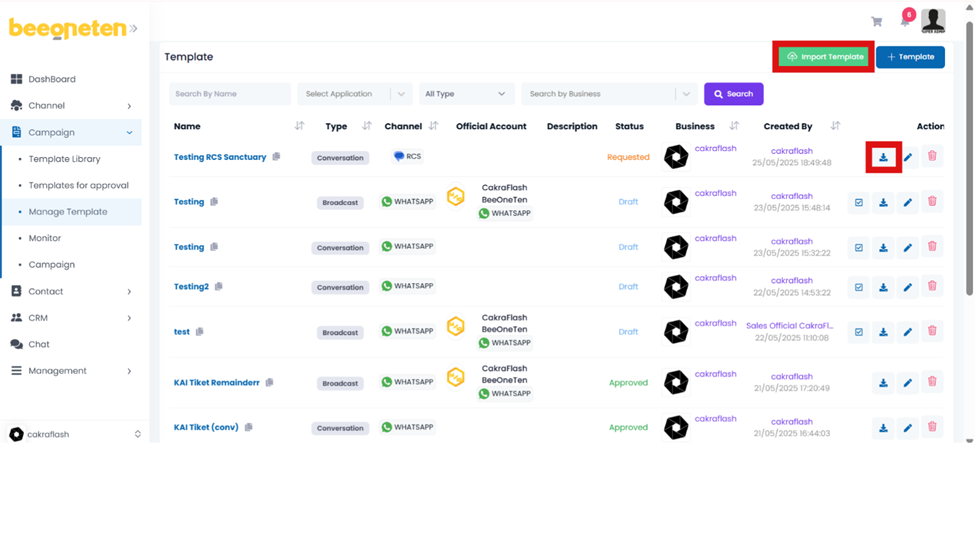Copy the Testing RCS Sanctuary template name

pyautogui.click(x=277, y=157)
